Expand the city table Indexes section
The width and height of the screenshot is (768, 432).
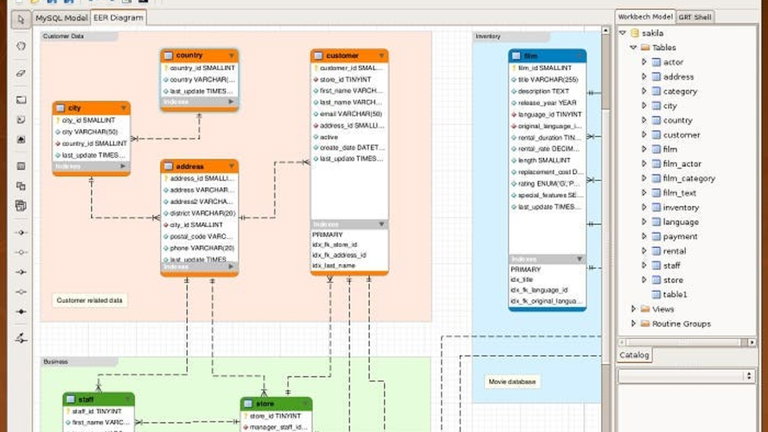[123, 167]
